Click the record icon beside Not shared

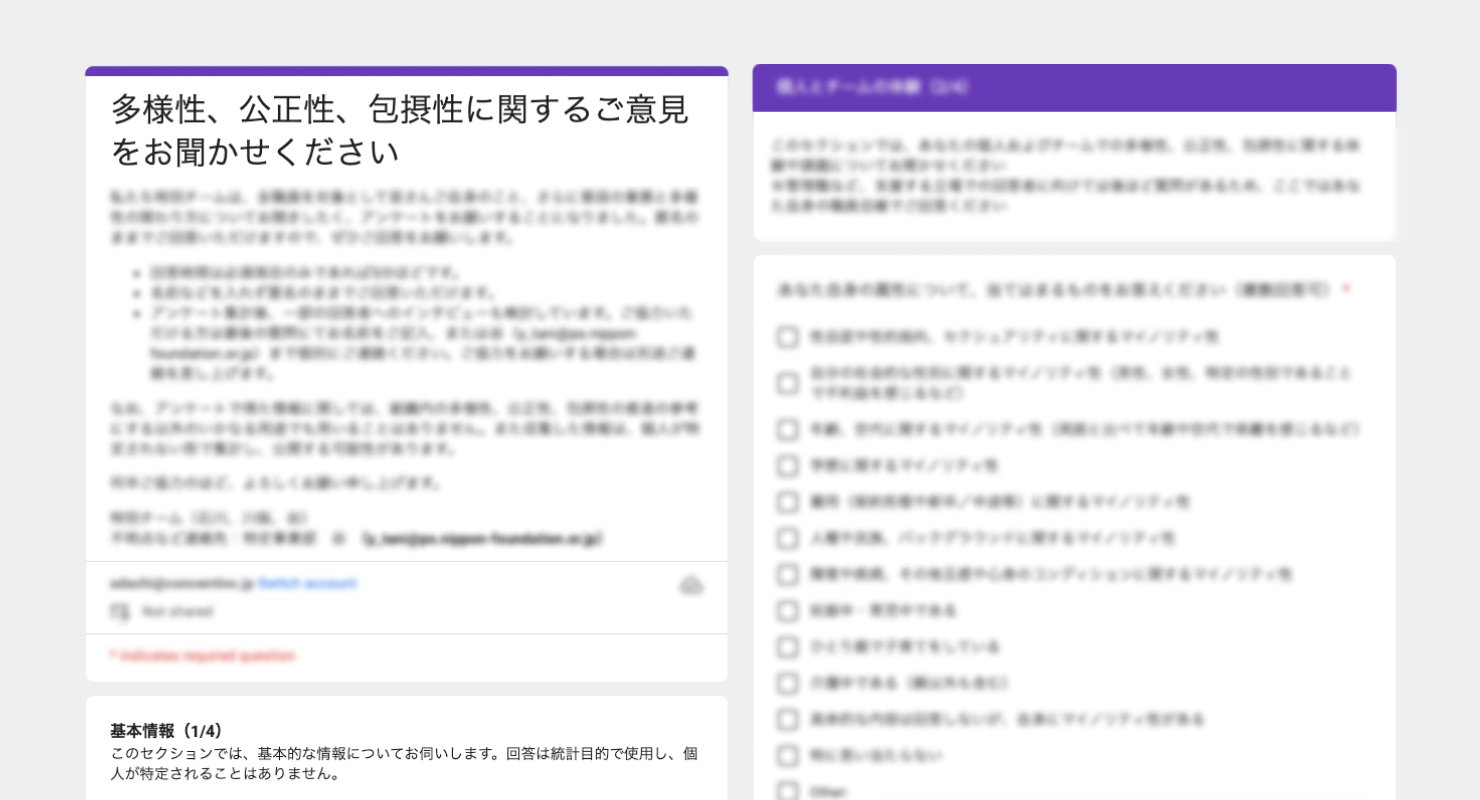click(x=120, y=611)
